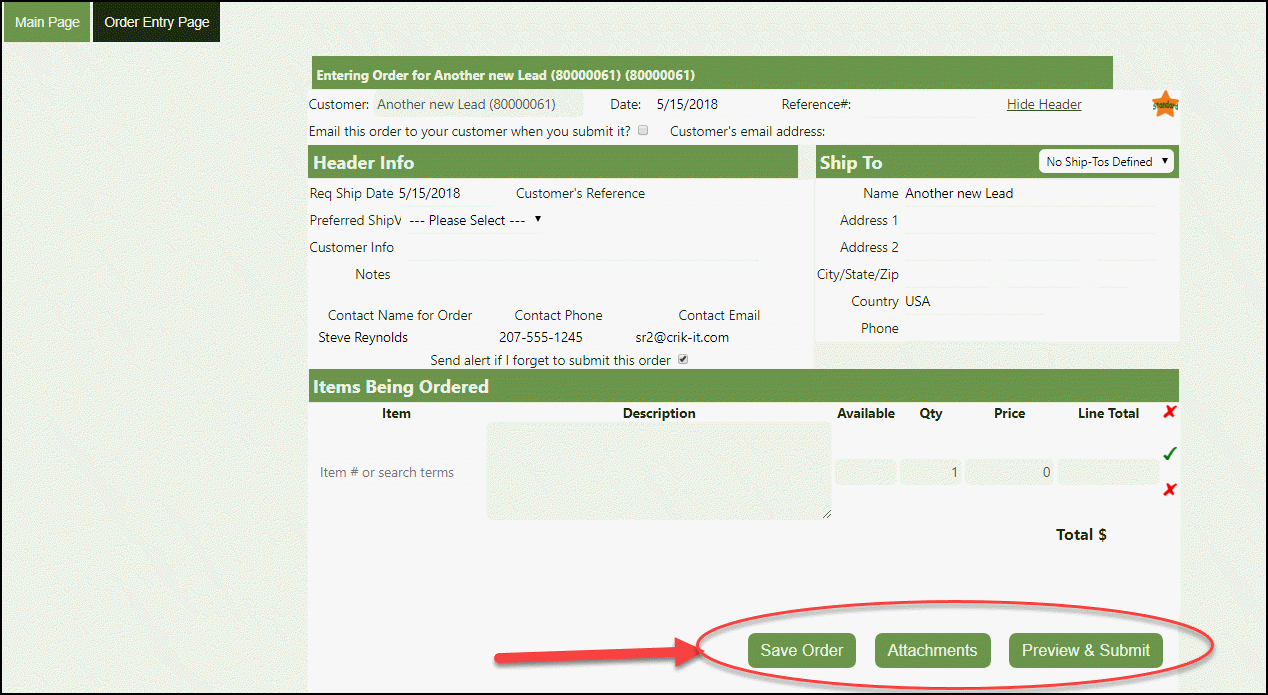The height and width of the screenshot is (695, 1268).
Task: Click the Price field showing 0
Action: [1008, 472]
